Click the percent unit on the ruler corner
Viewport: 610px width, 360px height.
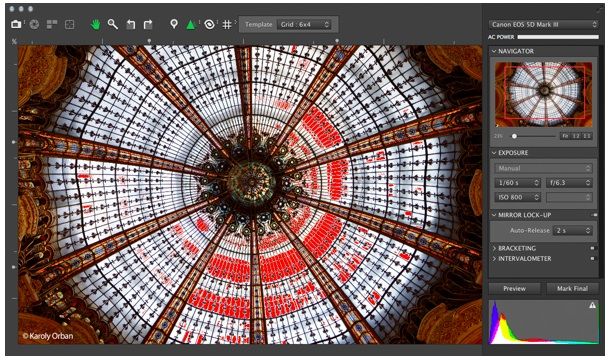click(x=14, y=41)
